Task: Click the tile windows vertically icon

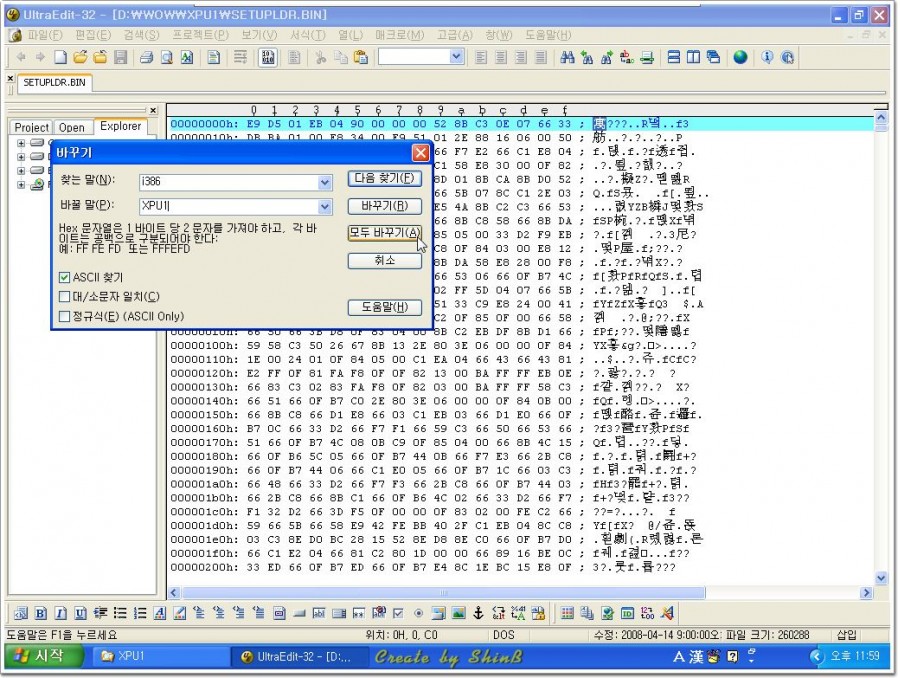Action: click(693, 57)
